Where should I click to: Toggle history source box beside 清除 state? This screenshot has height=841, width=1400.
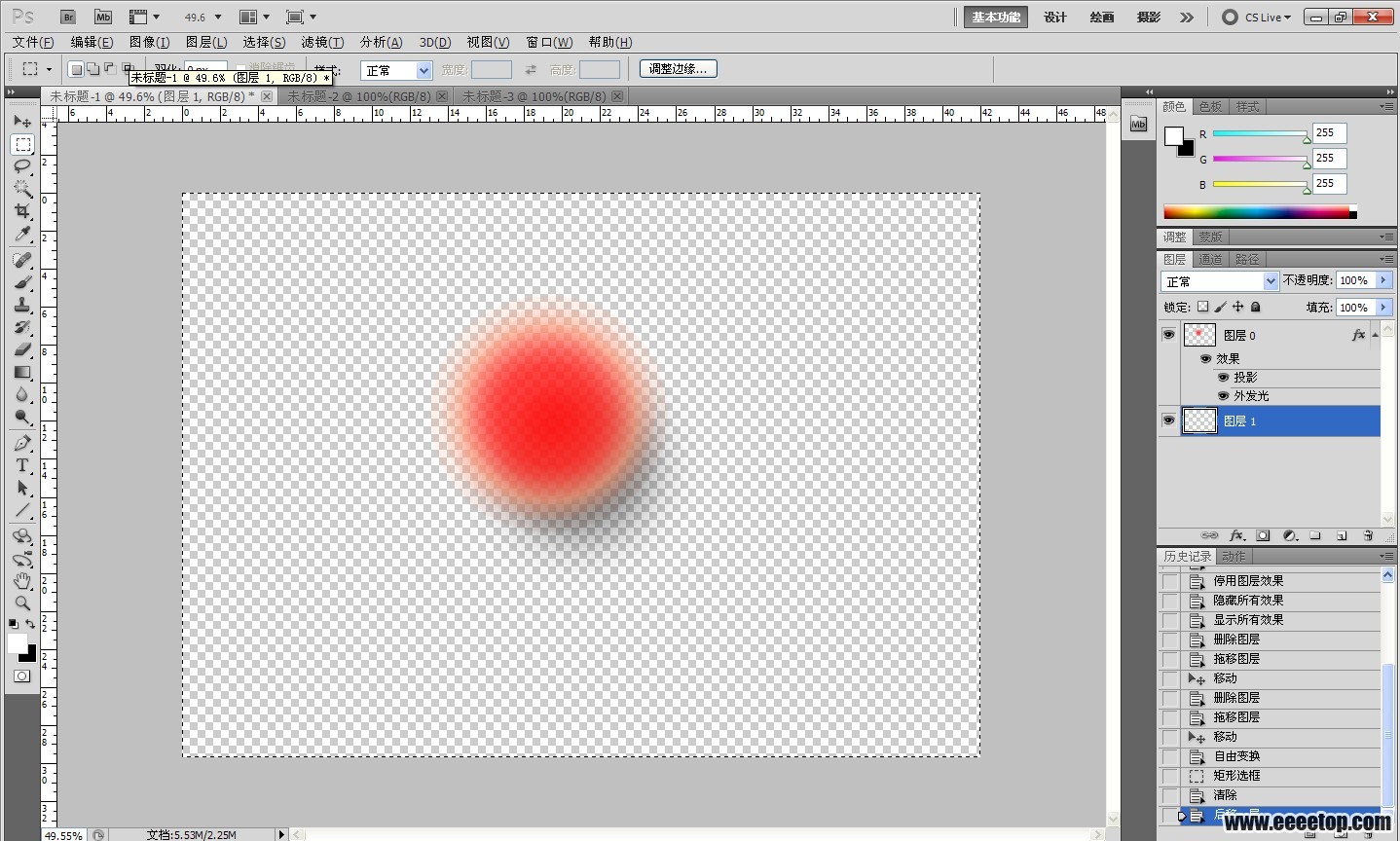point(1170,795)
